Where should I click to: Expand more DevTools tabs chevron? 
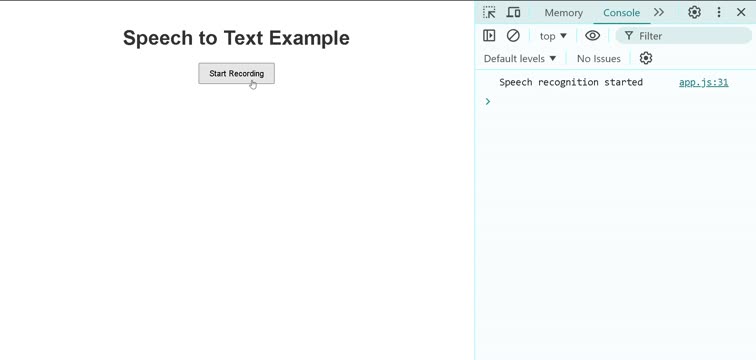659,13
